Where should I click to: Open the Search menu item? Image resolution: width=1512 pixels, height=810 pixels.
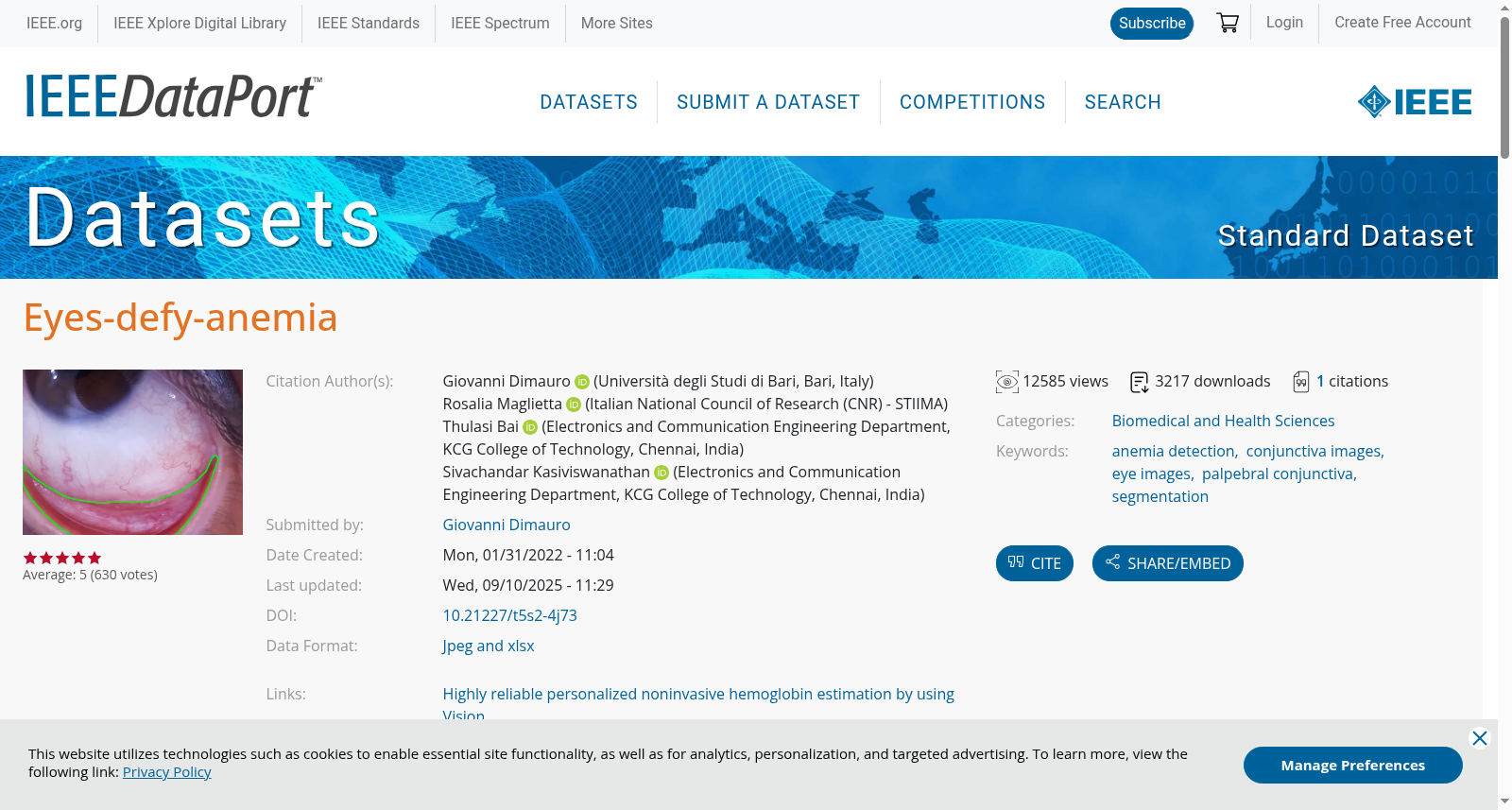[x=1123, y=102]
